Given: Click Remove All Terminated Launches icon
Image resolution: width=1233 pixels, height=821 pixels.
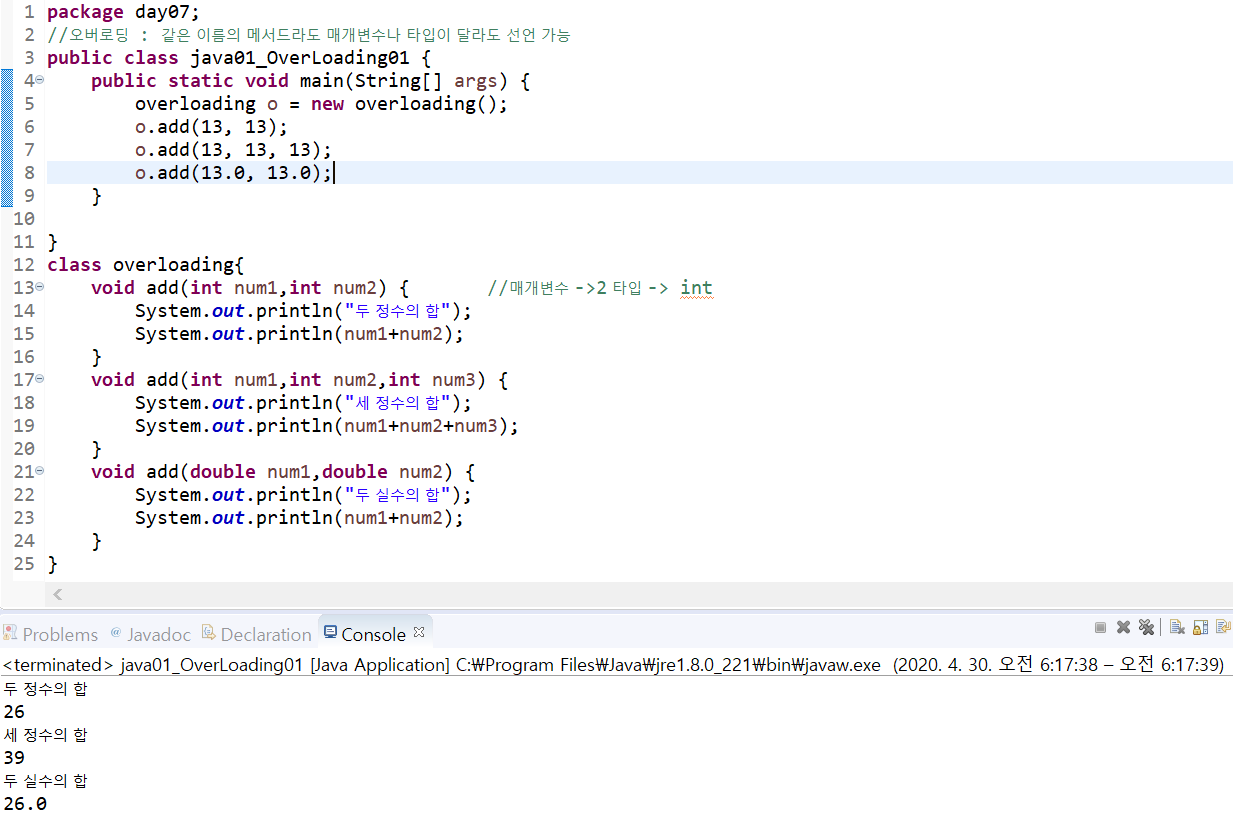Looking at the screenshot, I should [1146, 627].
